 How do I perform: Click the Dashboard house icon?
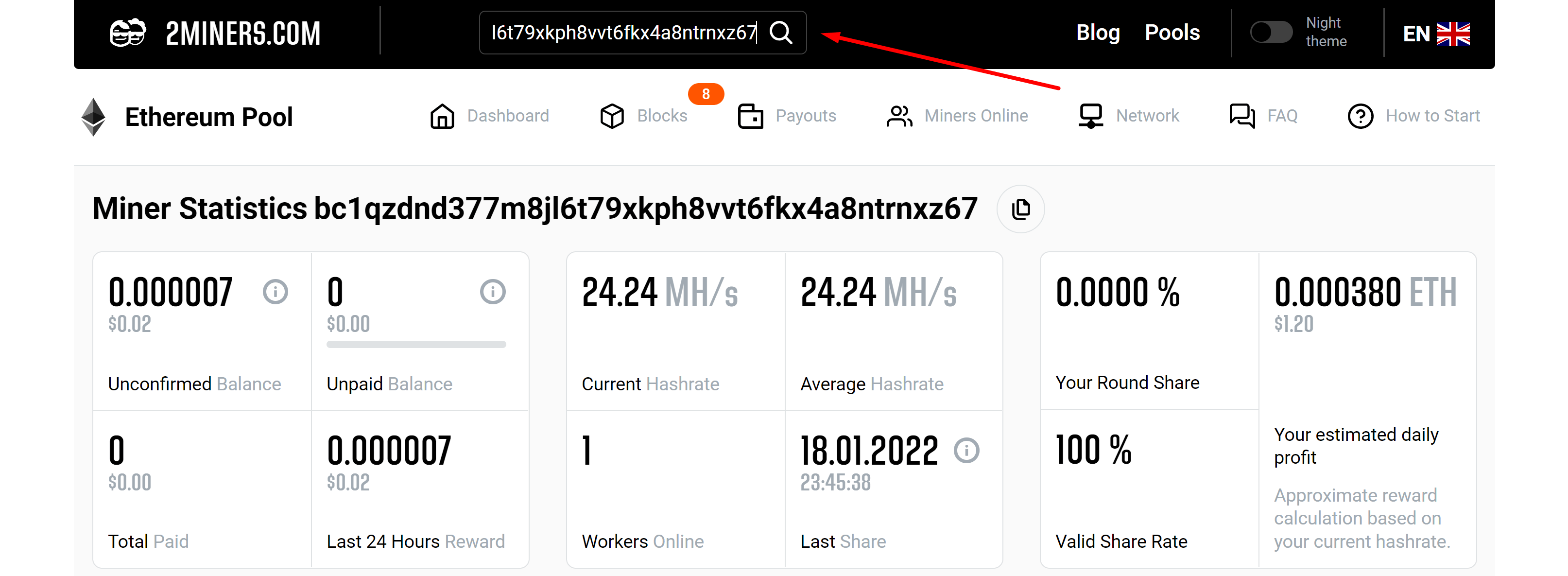click(x=442, y=116)
